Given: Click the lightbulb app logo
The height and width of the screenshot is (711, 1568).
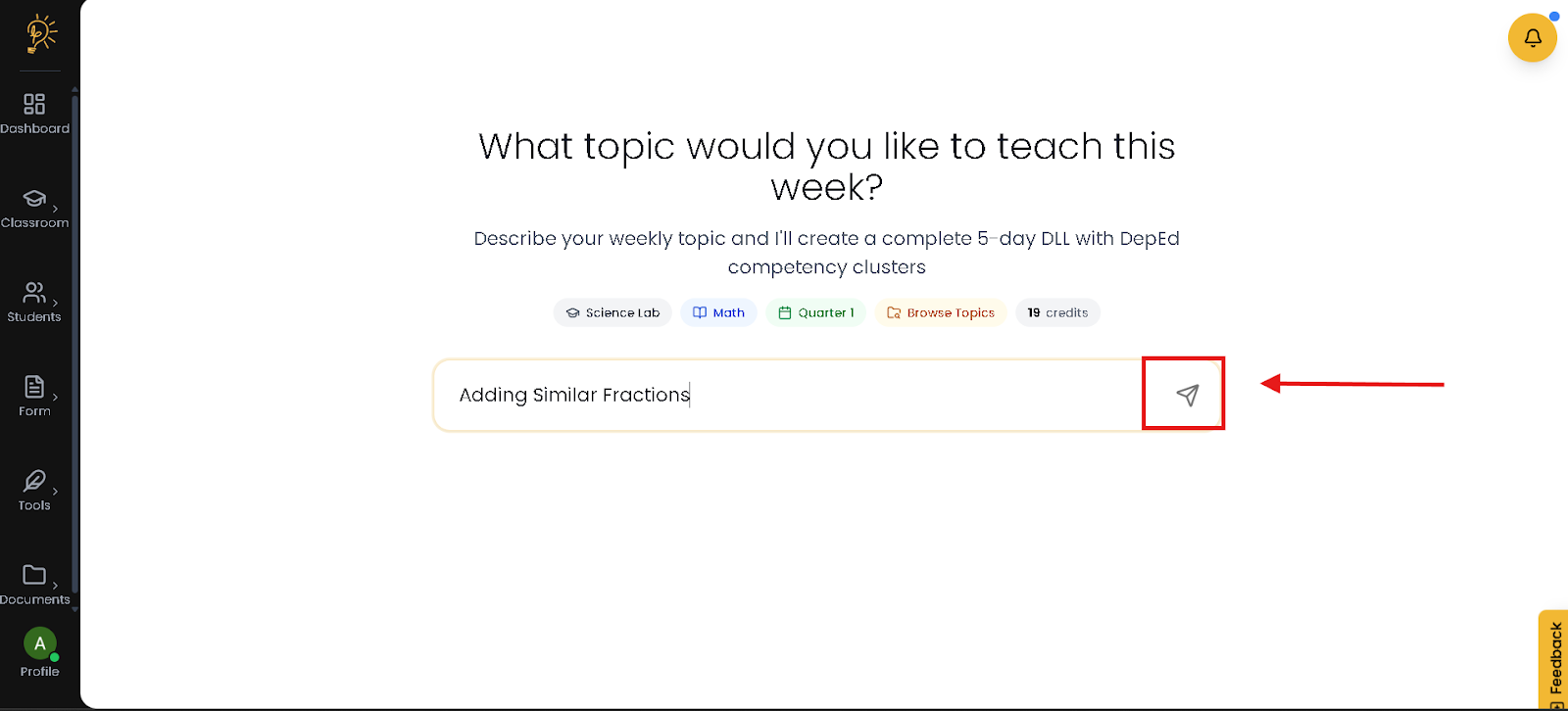Looking at the screenshot, I should 40,33.
